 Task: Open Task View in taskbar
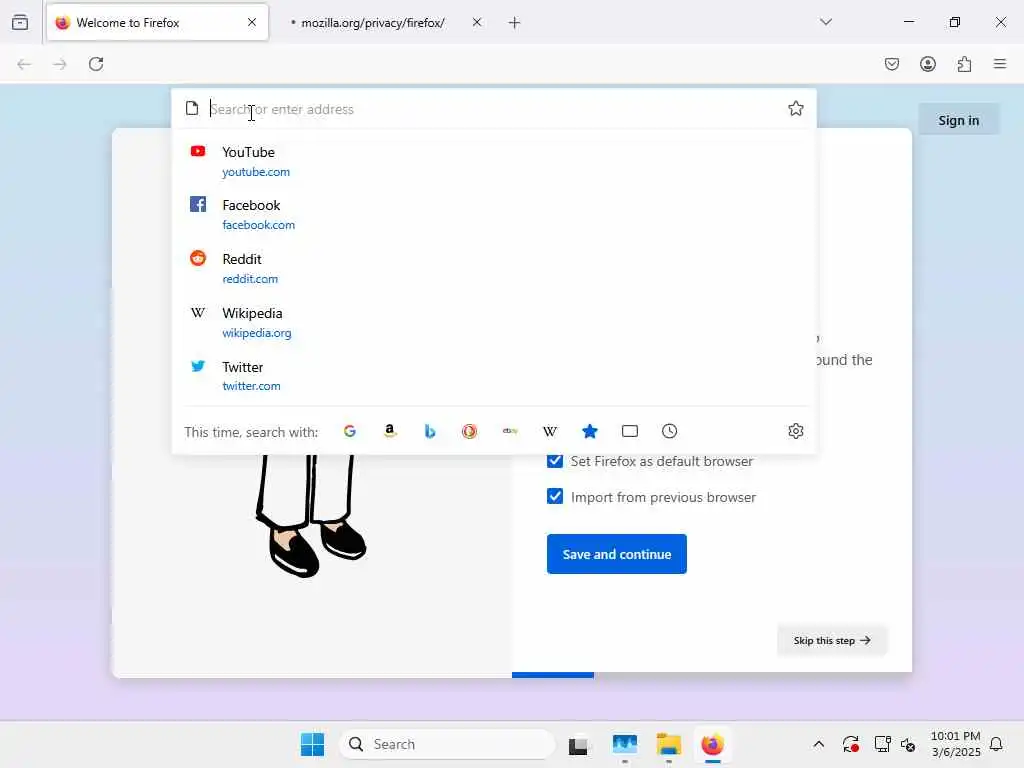coord(578,744)
